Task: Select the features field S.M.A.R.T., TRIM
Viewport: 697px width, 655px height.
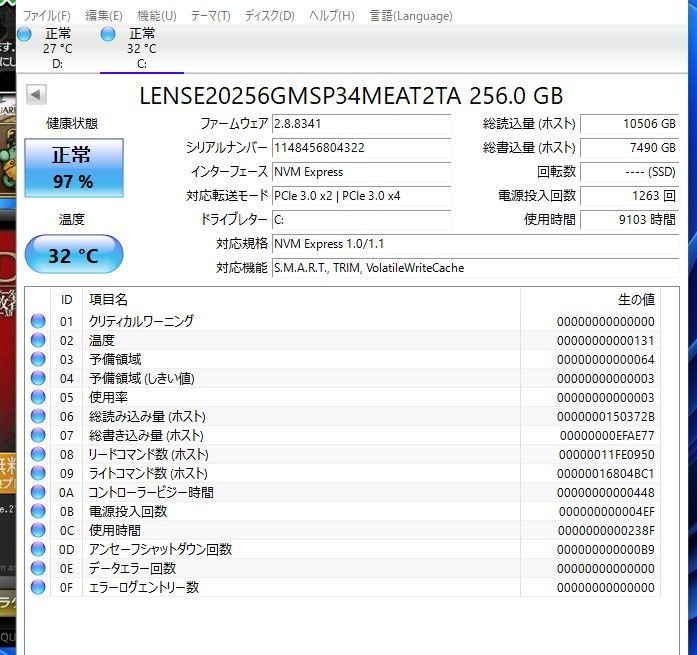Action: [475, 268]
